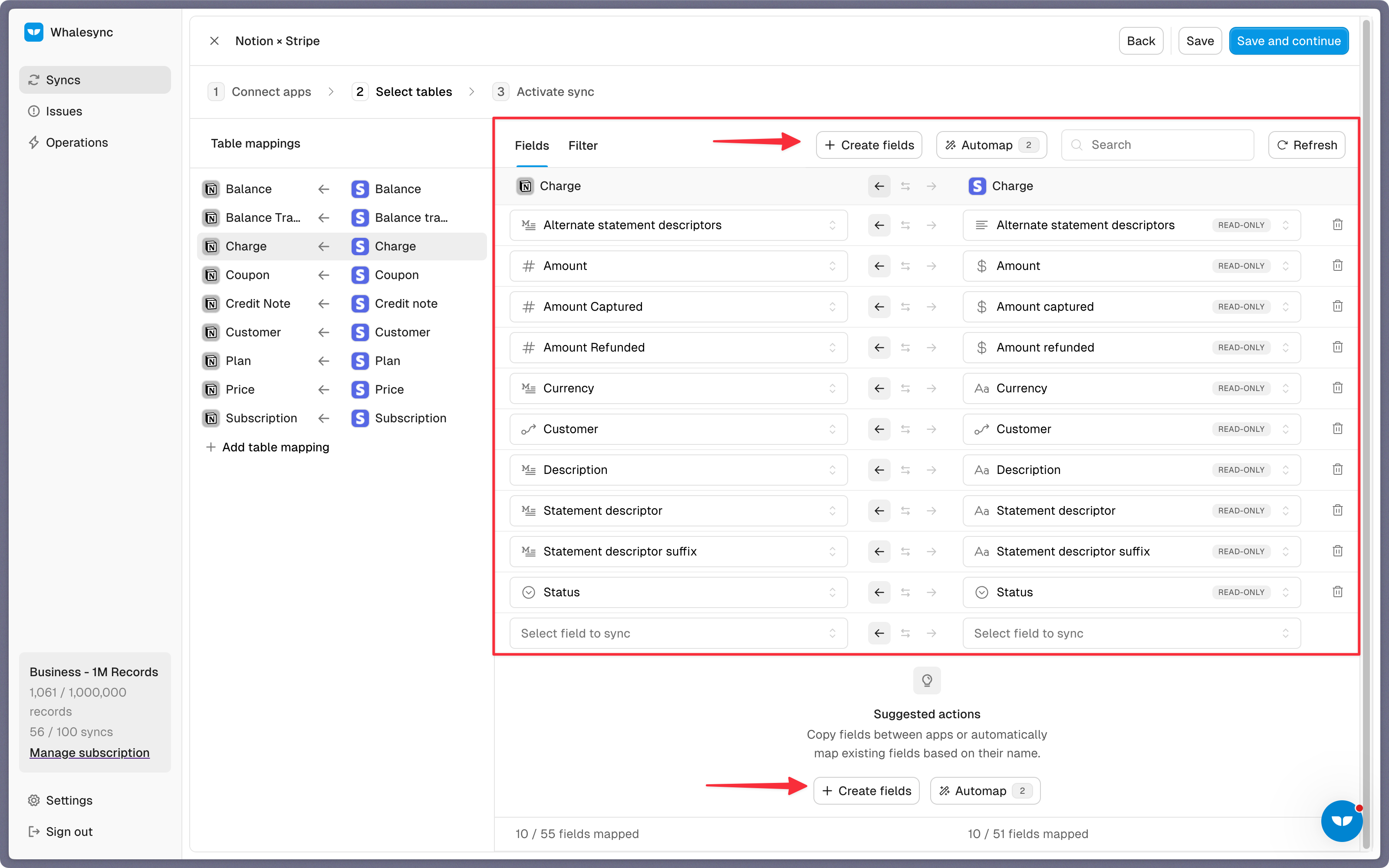1389x868 pixels.
Task: Set Charge table sync to two-way
Action: [905, 186]
